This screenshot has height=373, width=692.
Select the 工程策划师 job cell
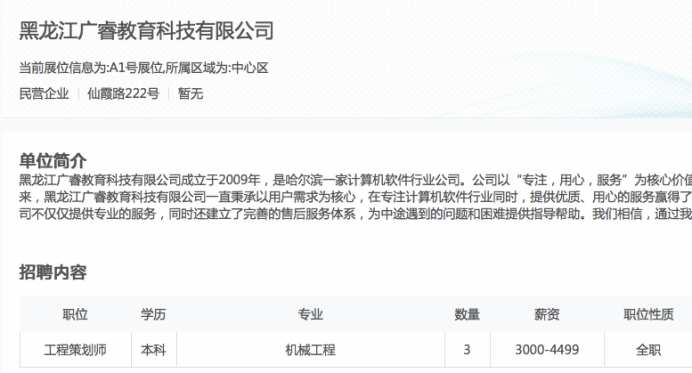coord(75,350)
